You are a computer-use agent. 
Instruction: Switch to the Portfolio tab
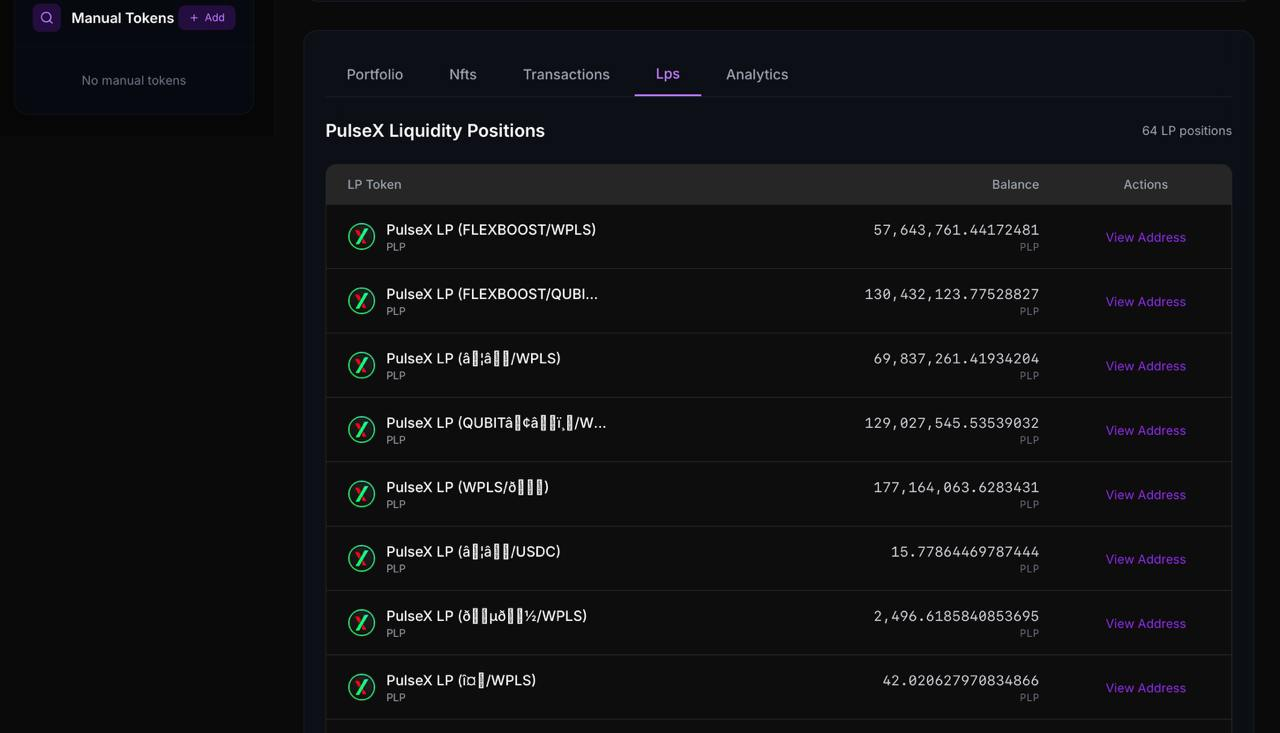(x=375, y=74)
